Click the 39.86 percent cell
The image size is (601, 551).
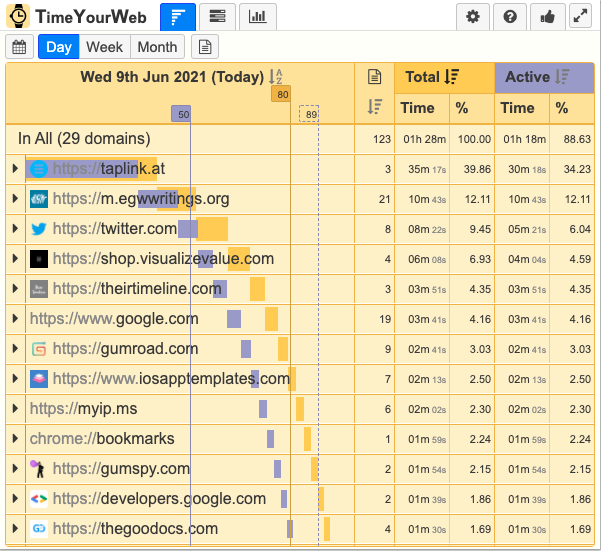tap(477, 169)
